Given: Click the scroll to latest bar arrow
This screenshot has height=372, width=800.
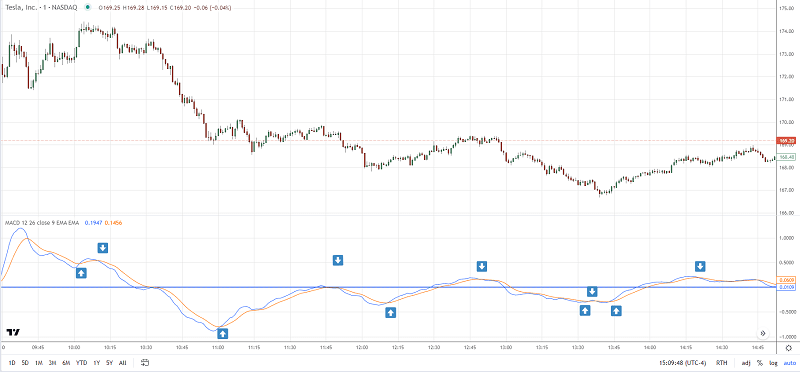Looking at the screenshot, I should tap(763, 333).
